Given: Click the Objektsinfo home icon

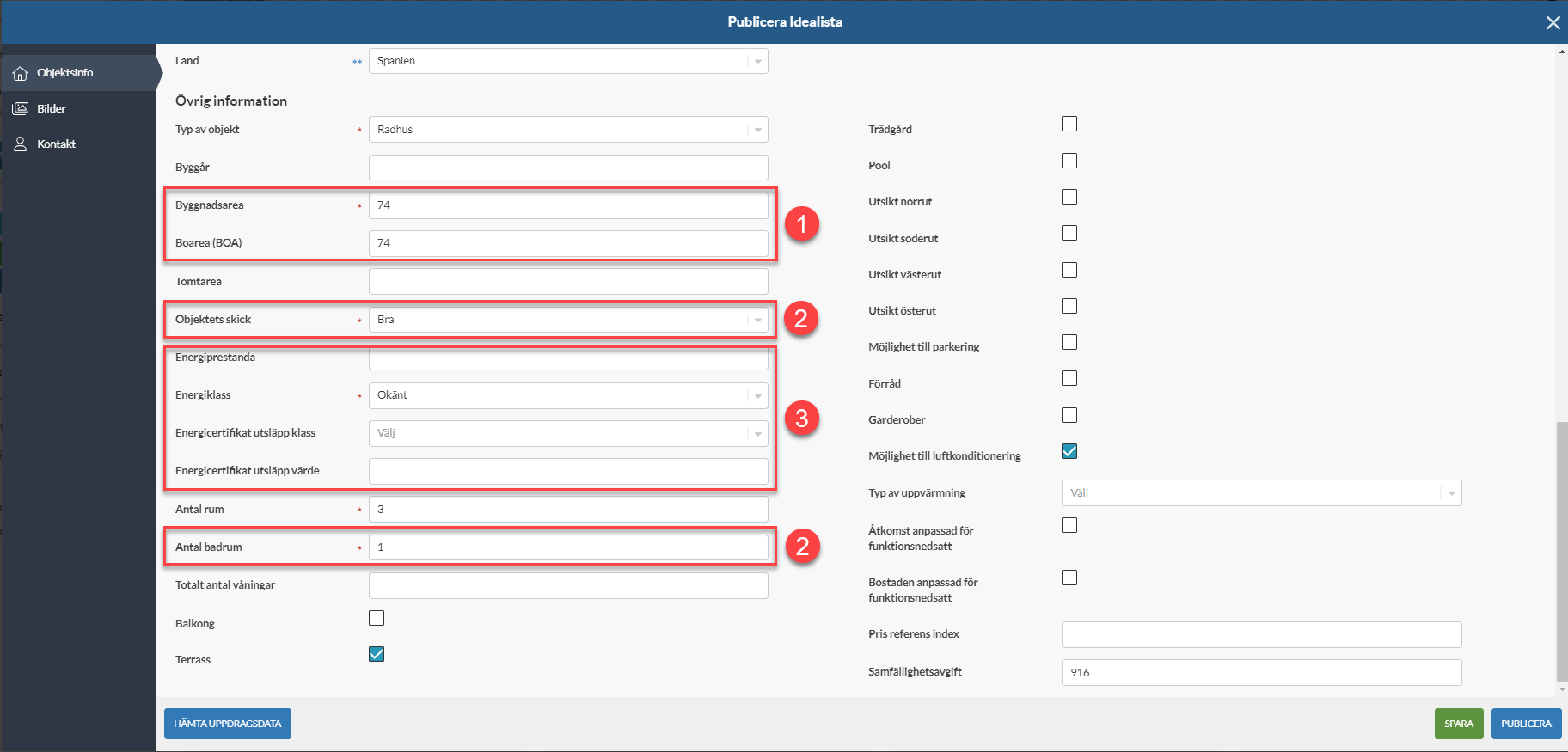Looking at the screenshot, I should click(21, 73).
